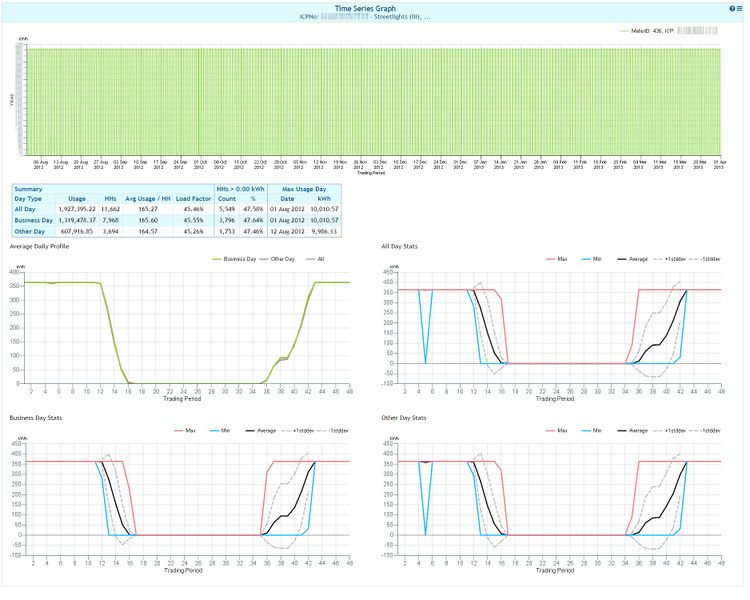Viewport: 750px width, 600px height.
Task: Click the percentage value 47.46%
Action: pos(253,231)
